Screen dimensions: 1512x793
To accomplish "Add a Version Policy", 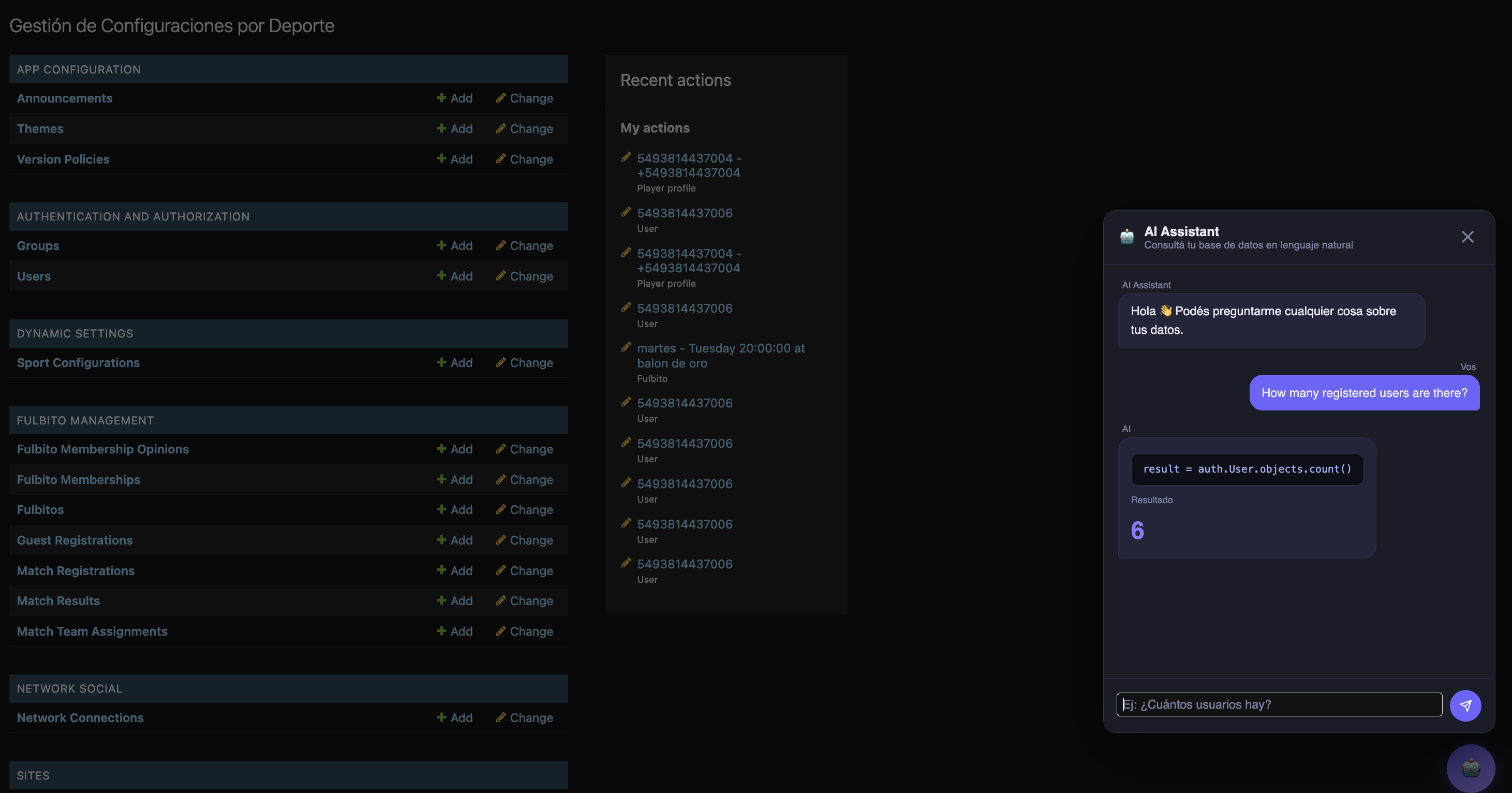I will click(455, 159).
